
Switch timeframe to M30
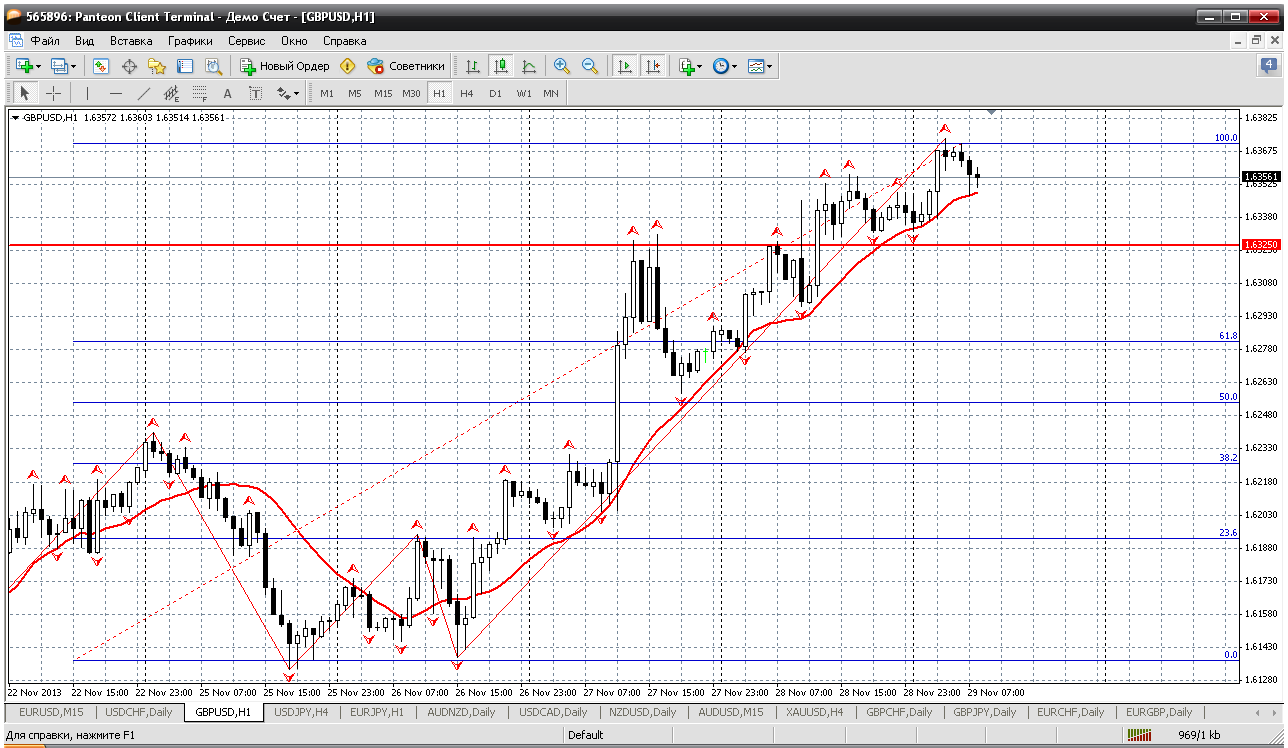pyautogui.click(x=411, y=93)
